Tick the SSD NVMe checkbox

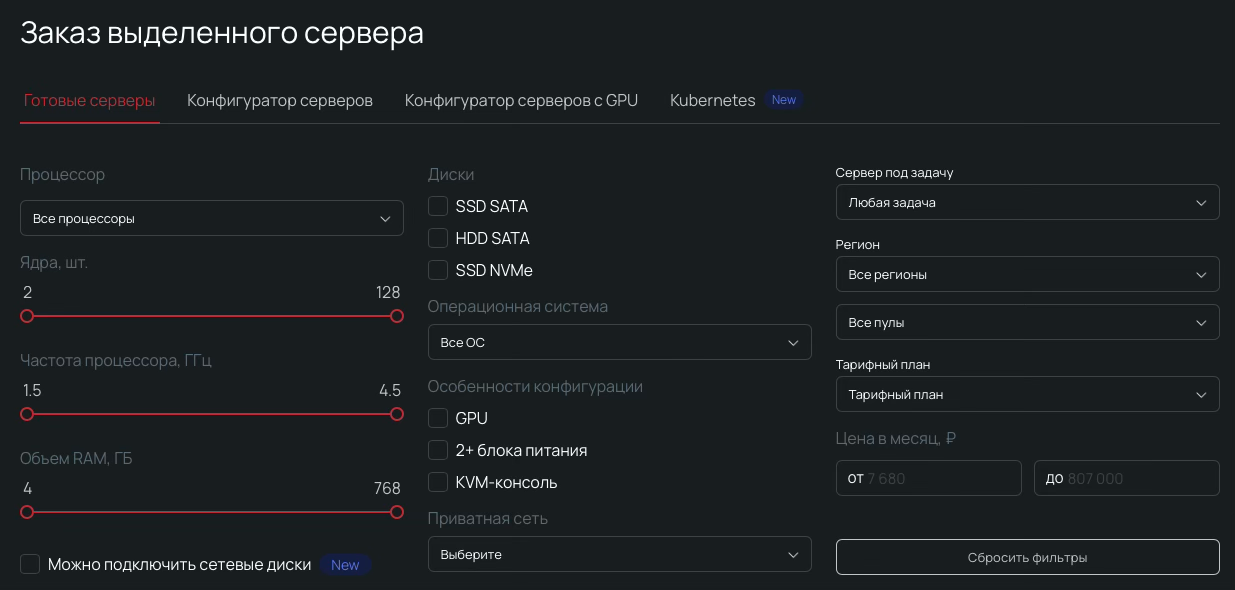(x=438, y=271)
